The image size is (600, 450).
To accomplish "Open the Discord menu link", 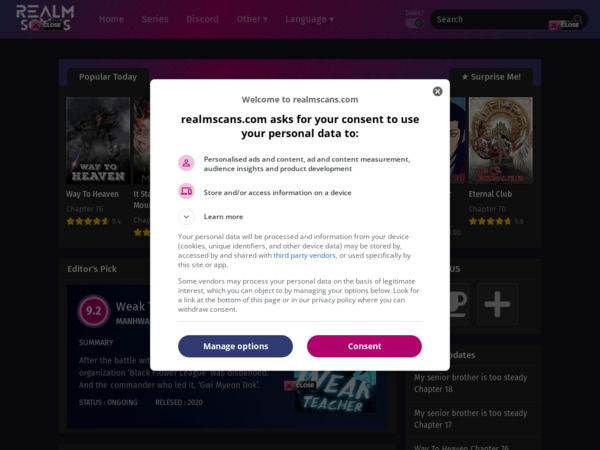I will click(202, 19).
